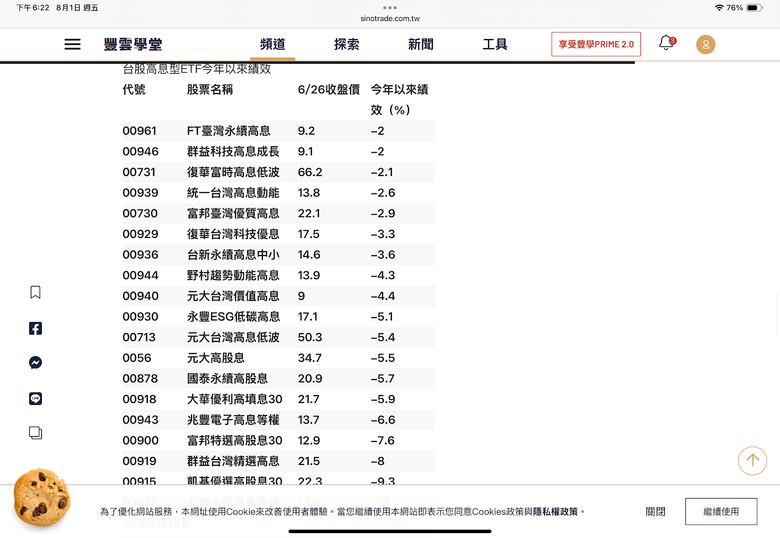The height and width of the screenshot is (538, 780).
Task: Select the 股票名稱 column header
Action: click(x=210, y=90)
